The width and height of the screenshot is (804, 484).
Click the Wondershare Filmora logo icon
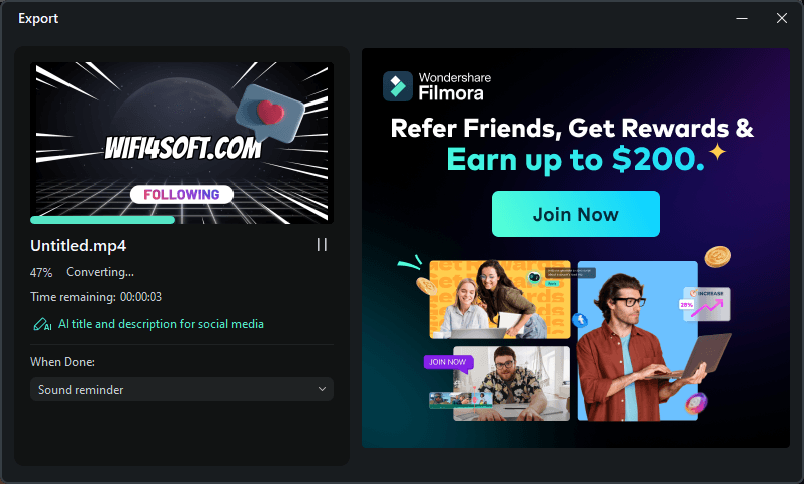tap(397, 86)
